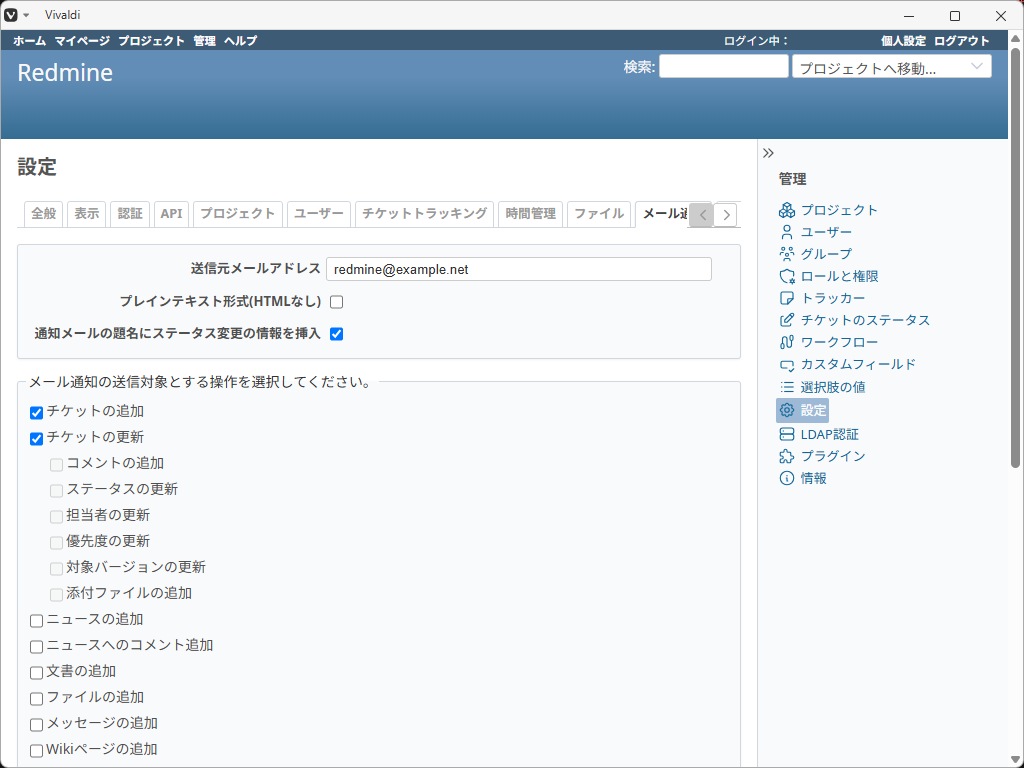The width and height of the screenshot is (1024, 768).
Task: Open プロジェクト in top menu bar
Action: tap(152, 40)
